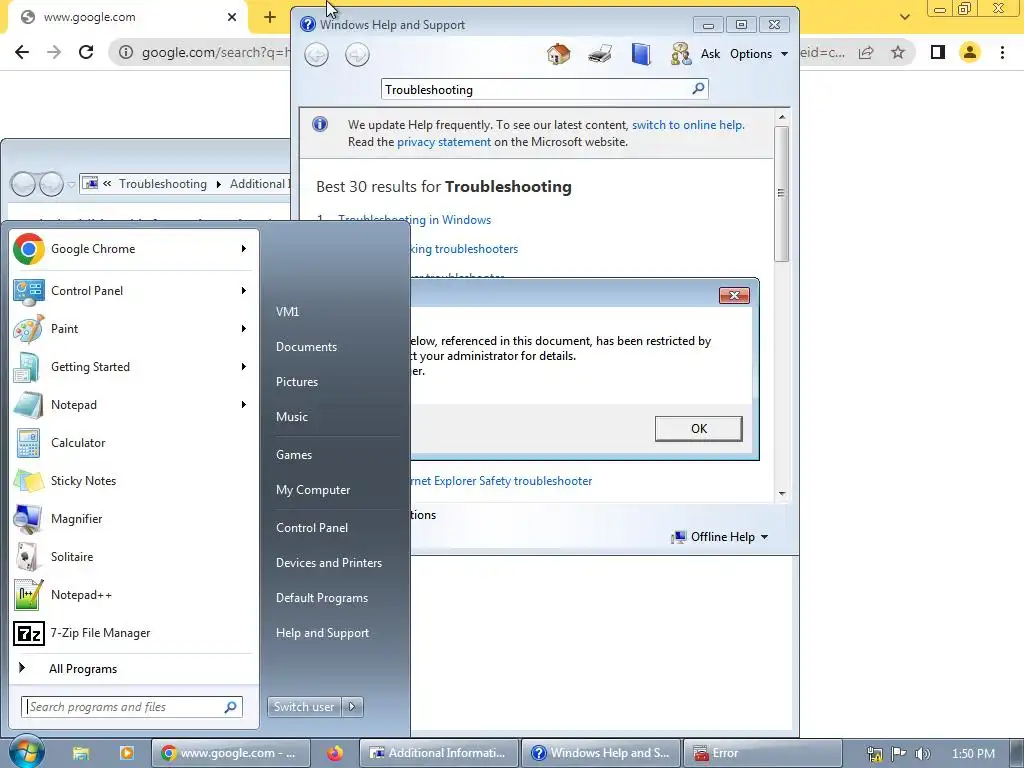Expand Getting Started submenu arrow
This screenshot has width=1024, height=768.
244,366
